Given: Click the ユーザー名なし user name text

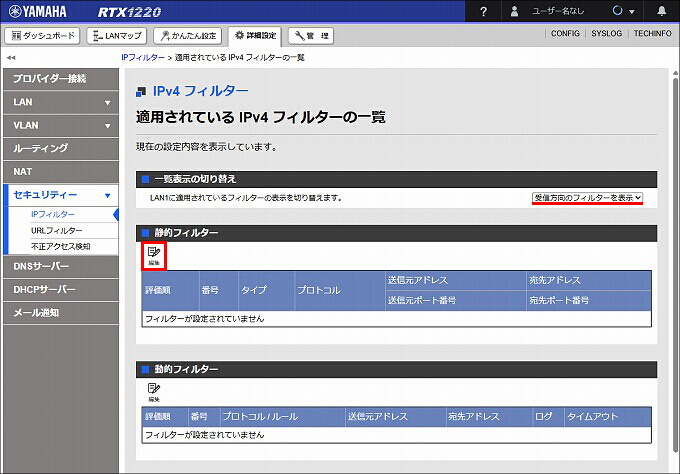Looking at the screenshot, I should (x=558, y=11).
